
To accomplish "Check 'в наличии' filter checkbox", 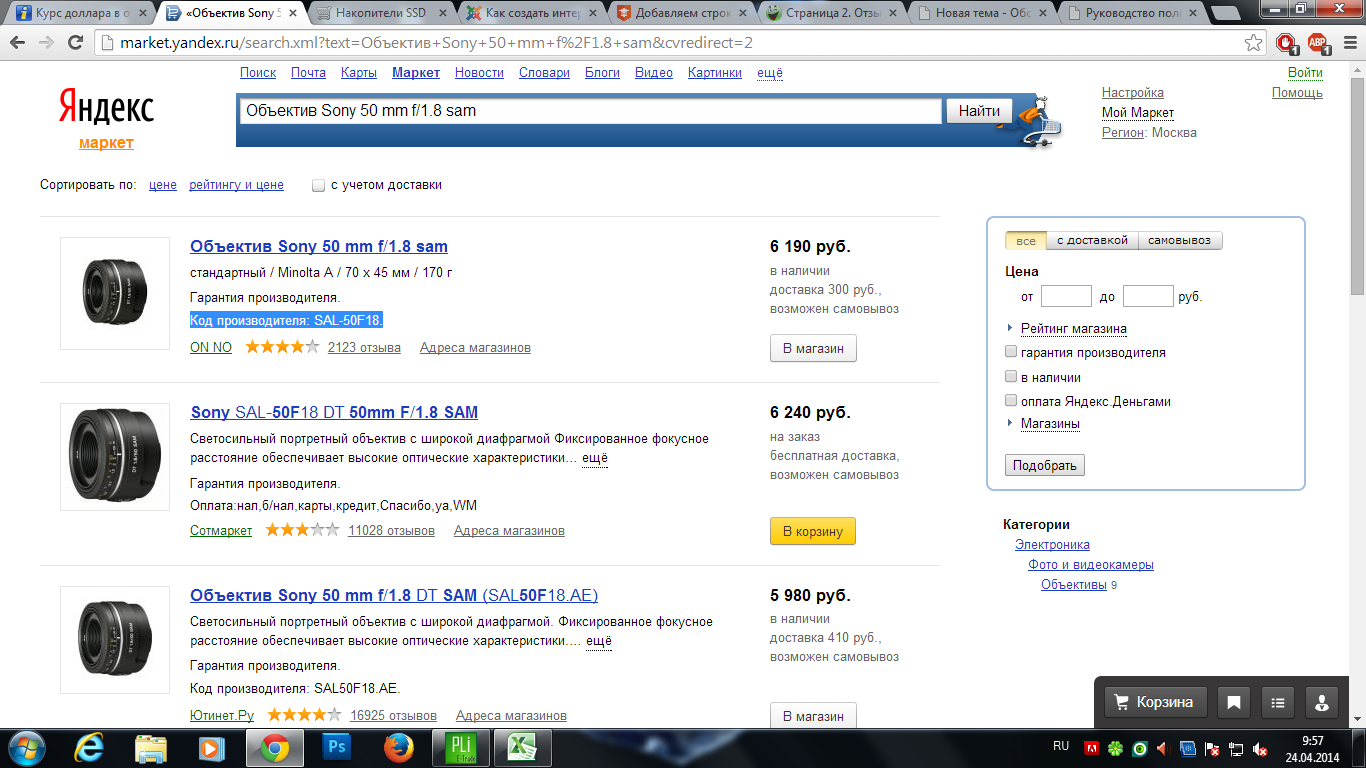I will click(x=1011, y=377).
